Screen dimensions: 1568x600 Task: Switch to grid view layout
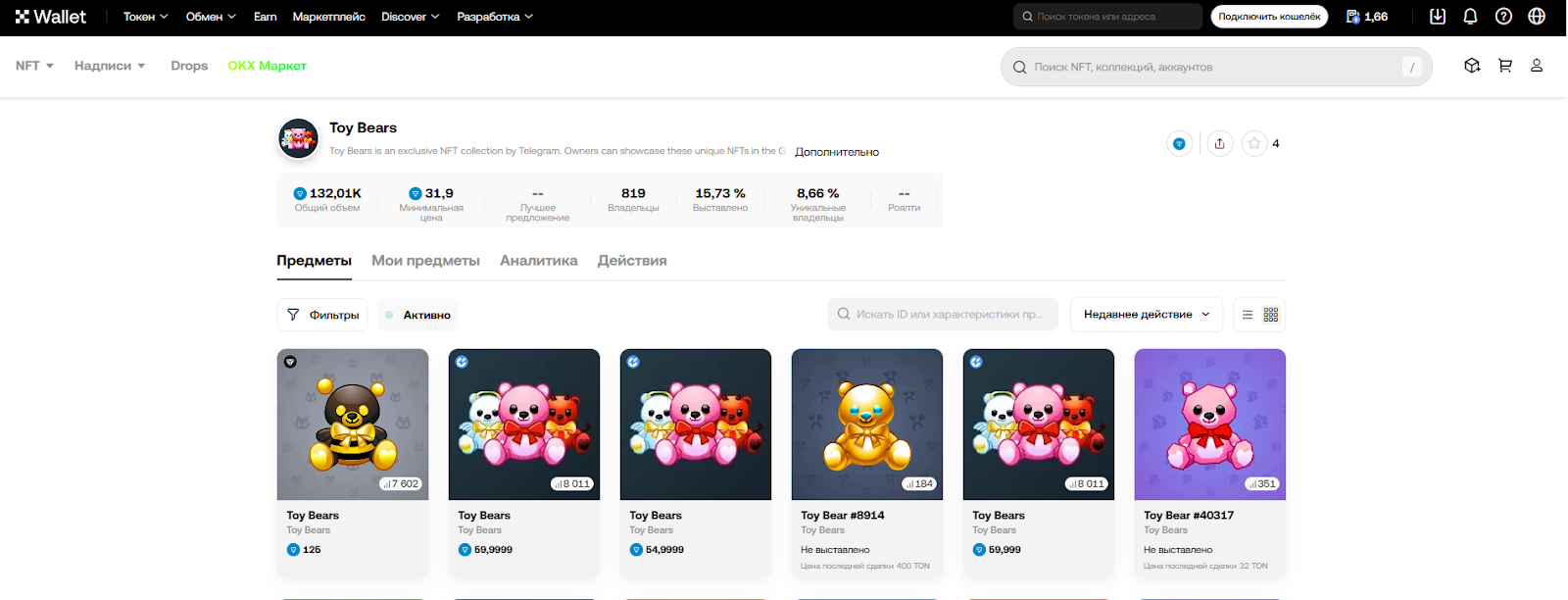click(1271, 315)
